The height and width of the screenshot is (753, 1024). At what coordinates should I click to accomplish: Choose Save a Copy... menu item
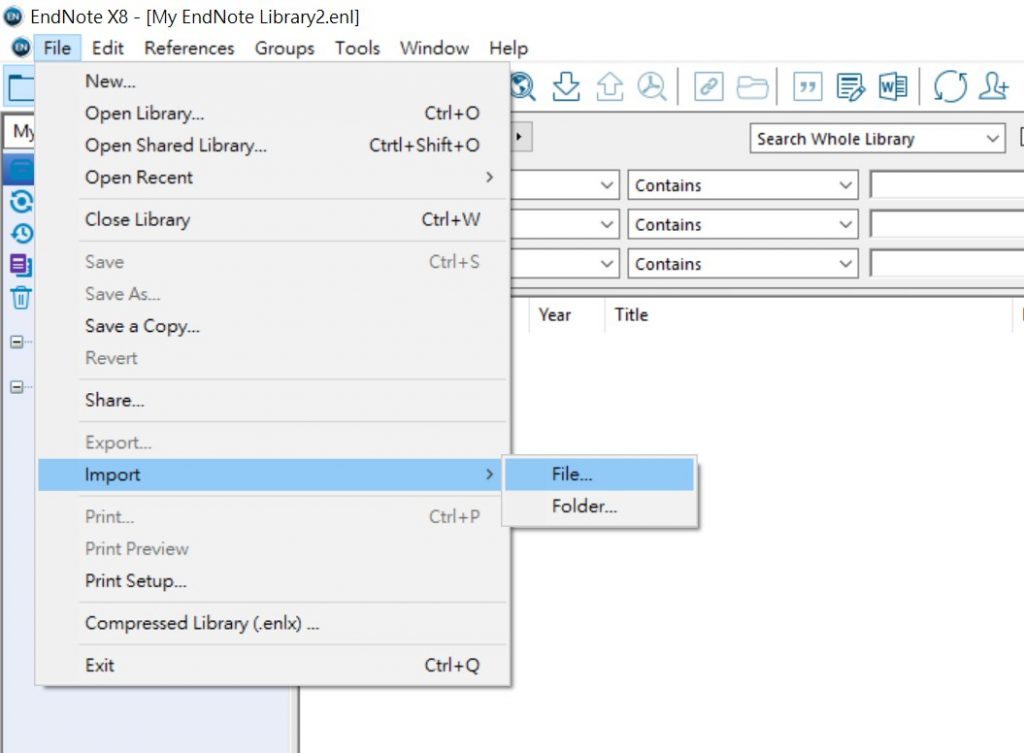click(x=273, y=326)
